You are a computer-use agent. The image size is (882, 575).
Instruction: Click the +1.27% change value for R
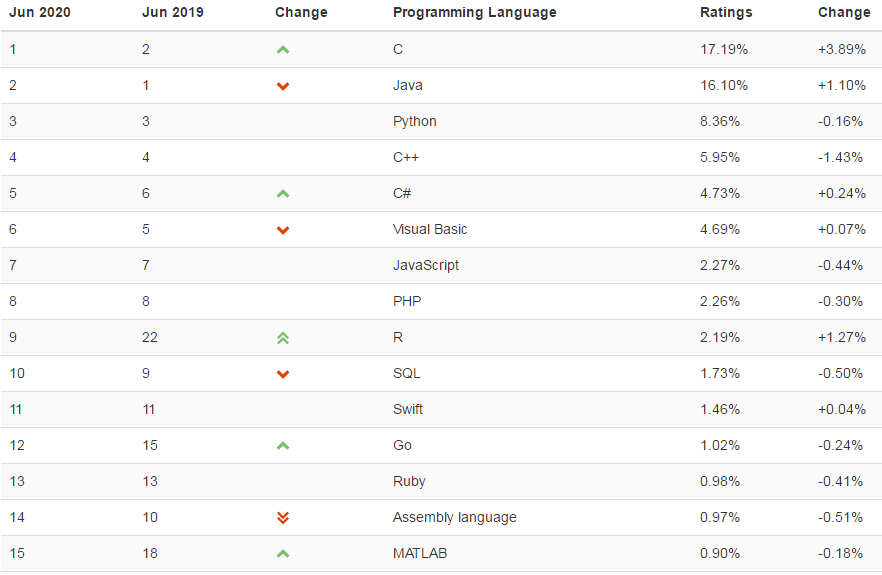click(841, 337)
